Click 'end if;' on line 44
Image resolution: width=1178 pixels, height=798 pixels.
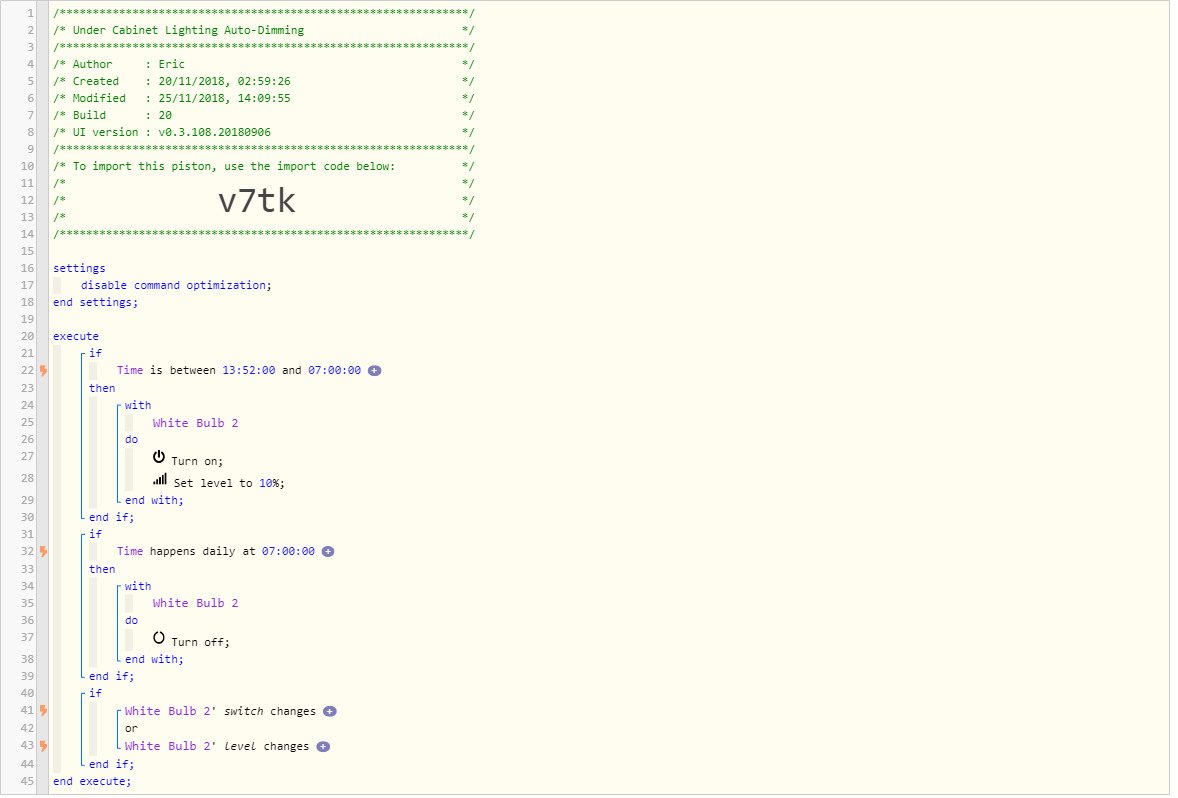[111, 765]
